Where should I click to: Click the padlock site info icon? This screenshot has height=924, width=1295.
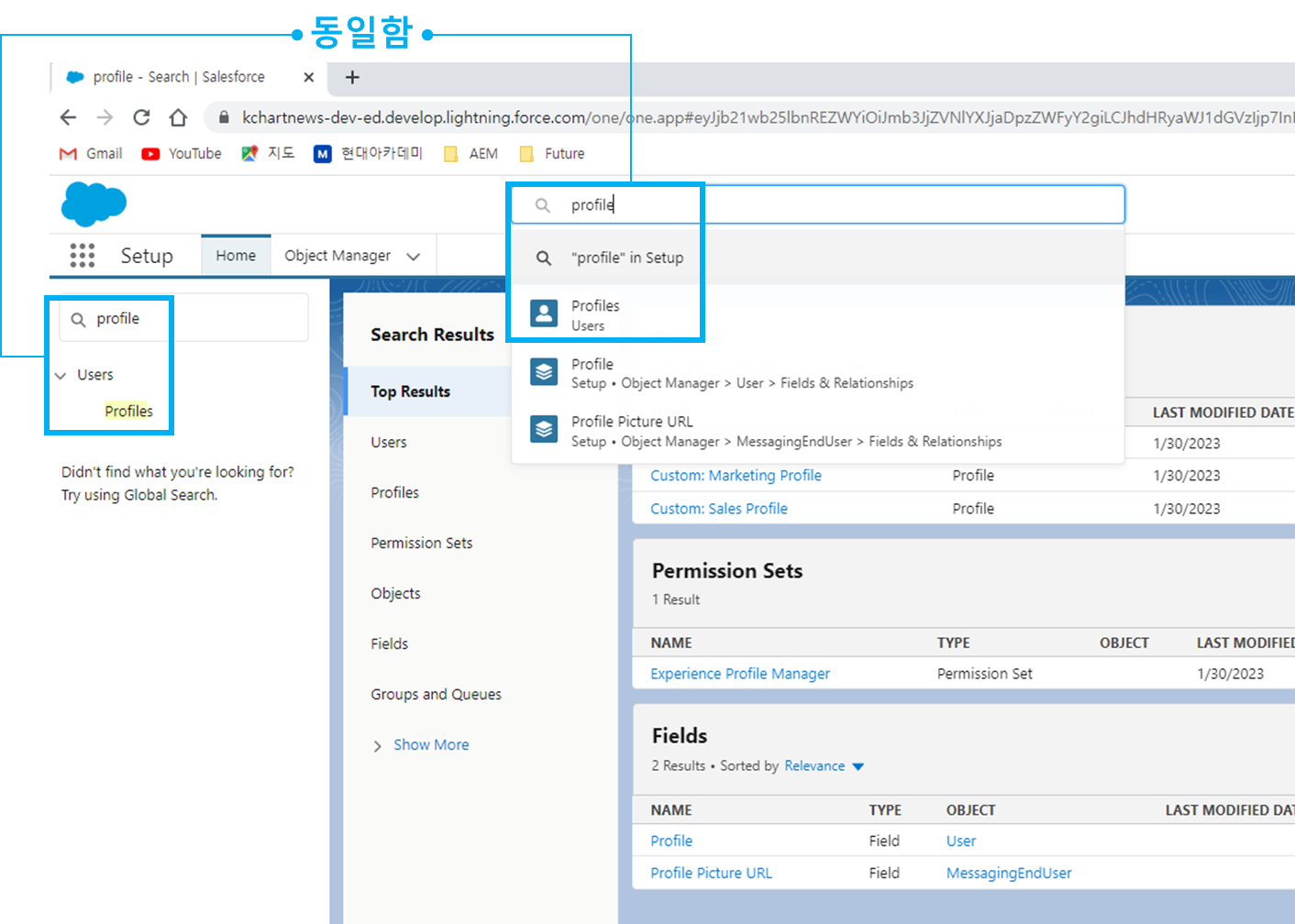(x=223, y=117)
